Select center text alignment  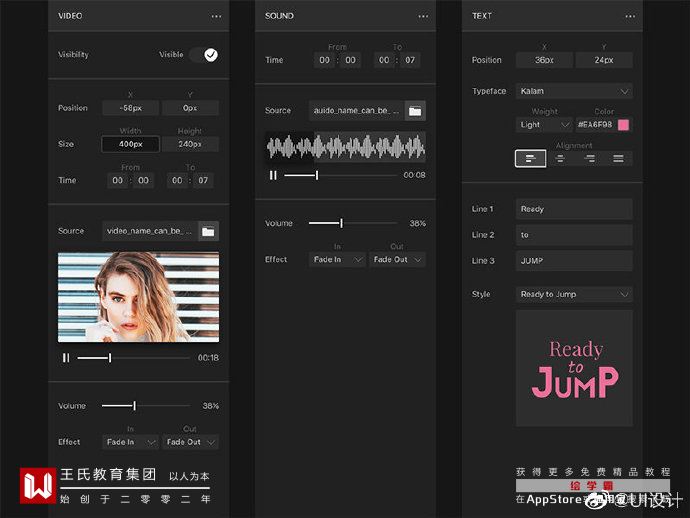(x=560, y=158)
